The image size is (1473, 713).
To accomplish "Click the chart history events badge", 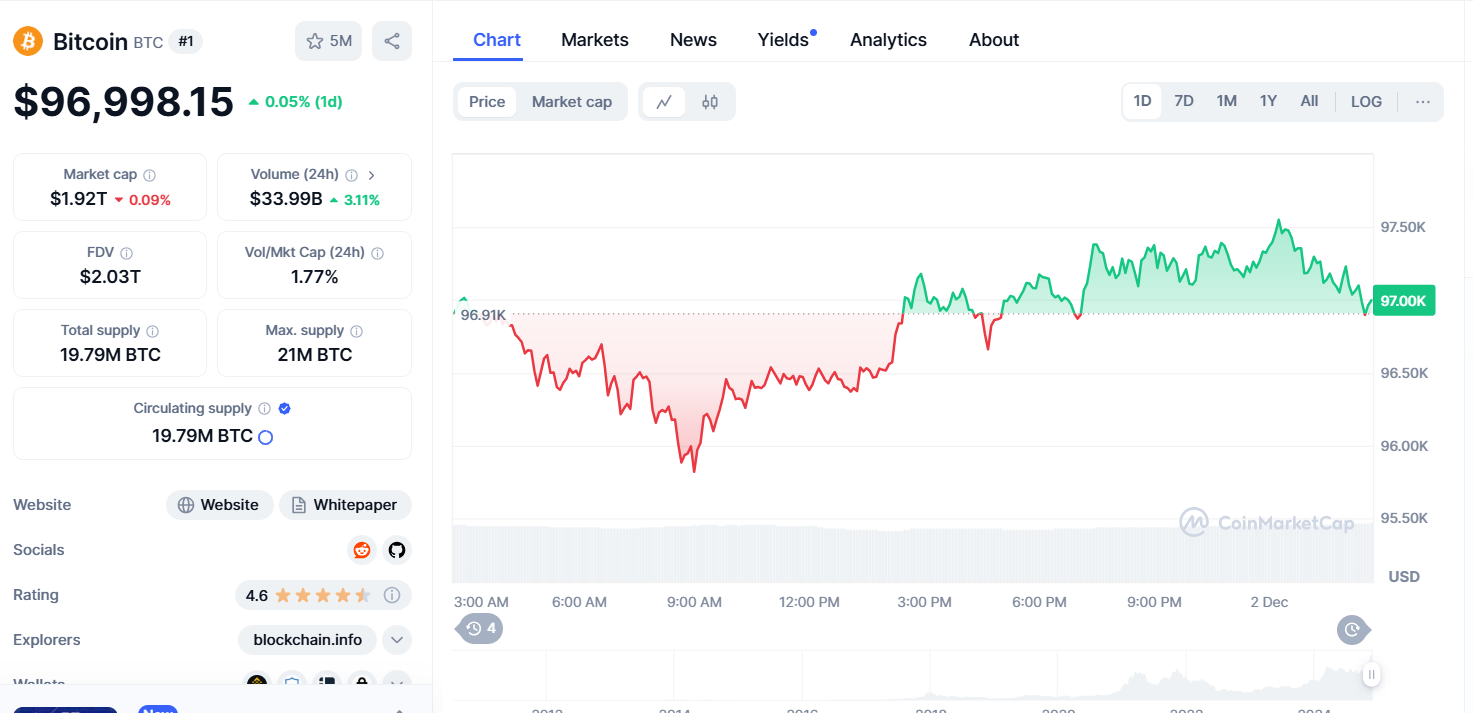I will pos(480,629).
